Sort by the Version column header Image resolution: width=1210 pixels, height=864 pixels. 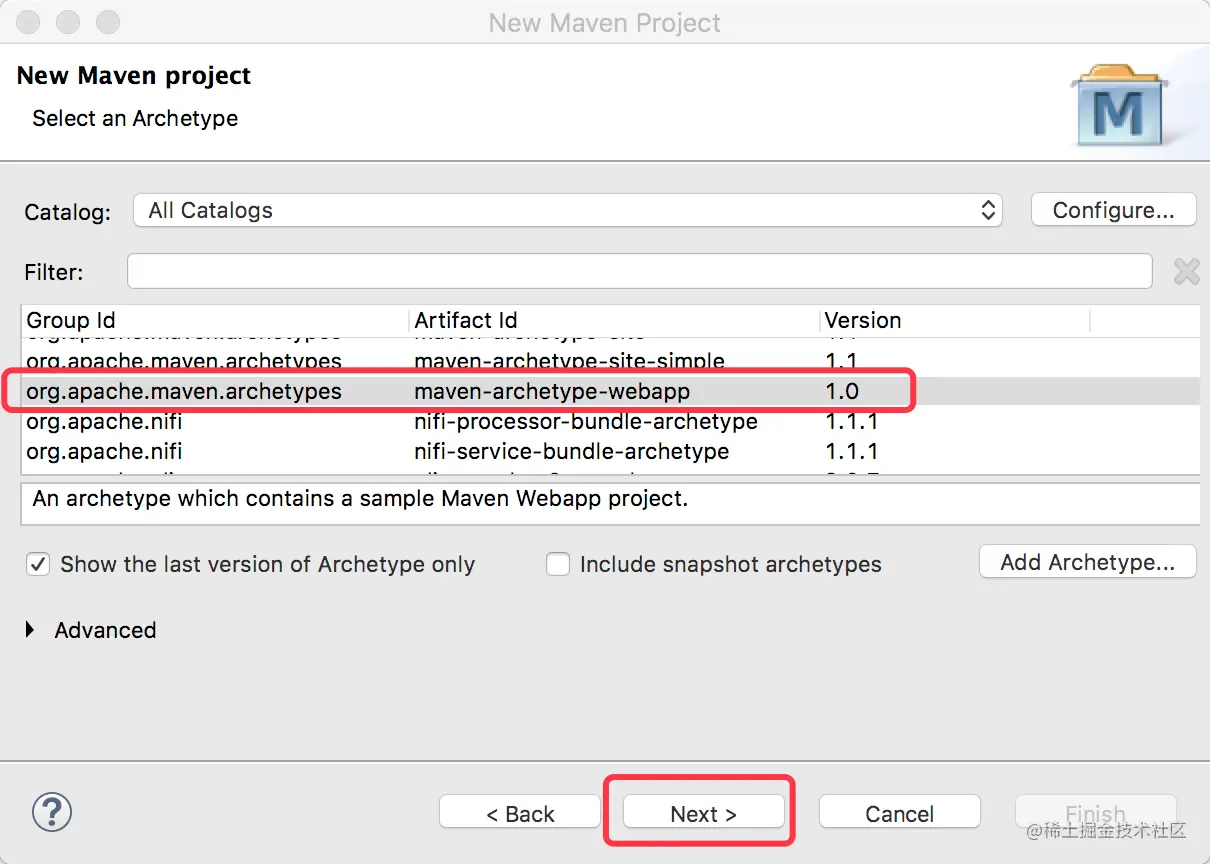pos(954,320)
